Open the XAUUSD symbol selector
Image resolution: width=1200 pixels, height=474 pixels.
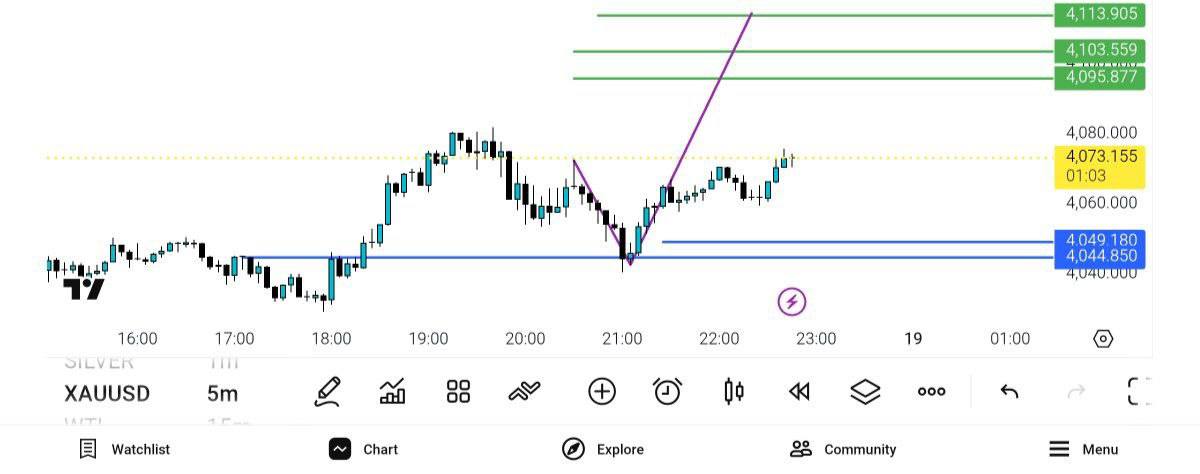[x=107, y=393]
